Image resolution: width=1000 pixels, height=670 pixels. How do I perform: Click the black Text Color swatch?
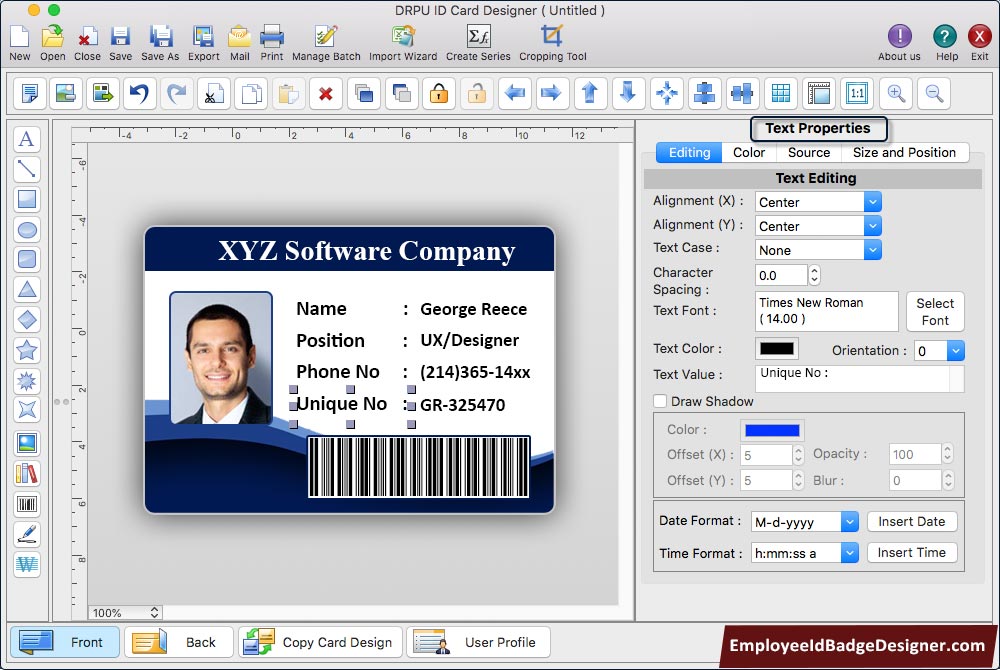tap(777, 349)
